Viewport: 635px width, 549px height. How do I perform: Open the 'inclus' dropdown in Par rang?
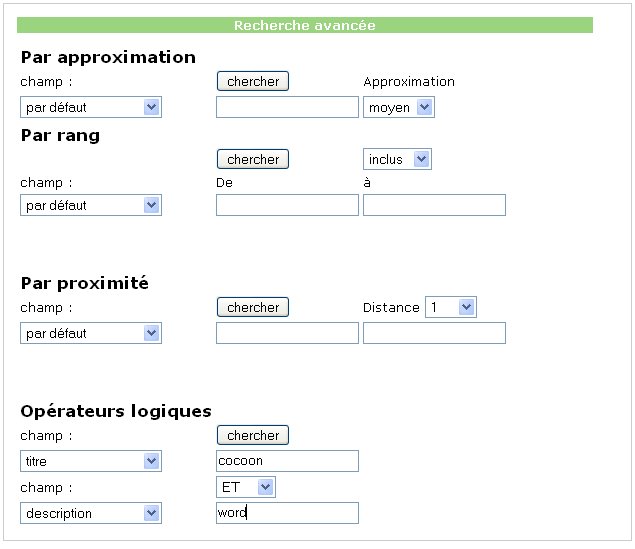tap(397, 159)
